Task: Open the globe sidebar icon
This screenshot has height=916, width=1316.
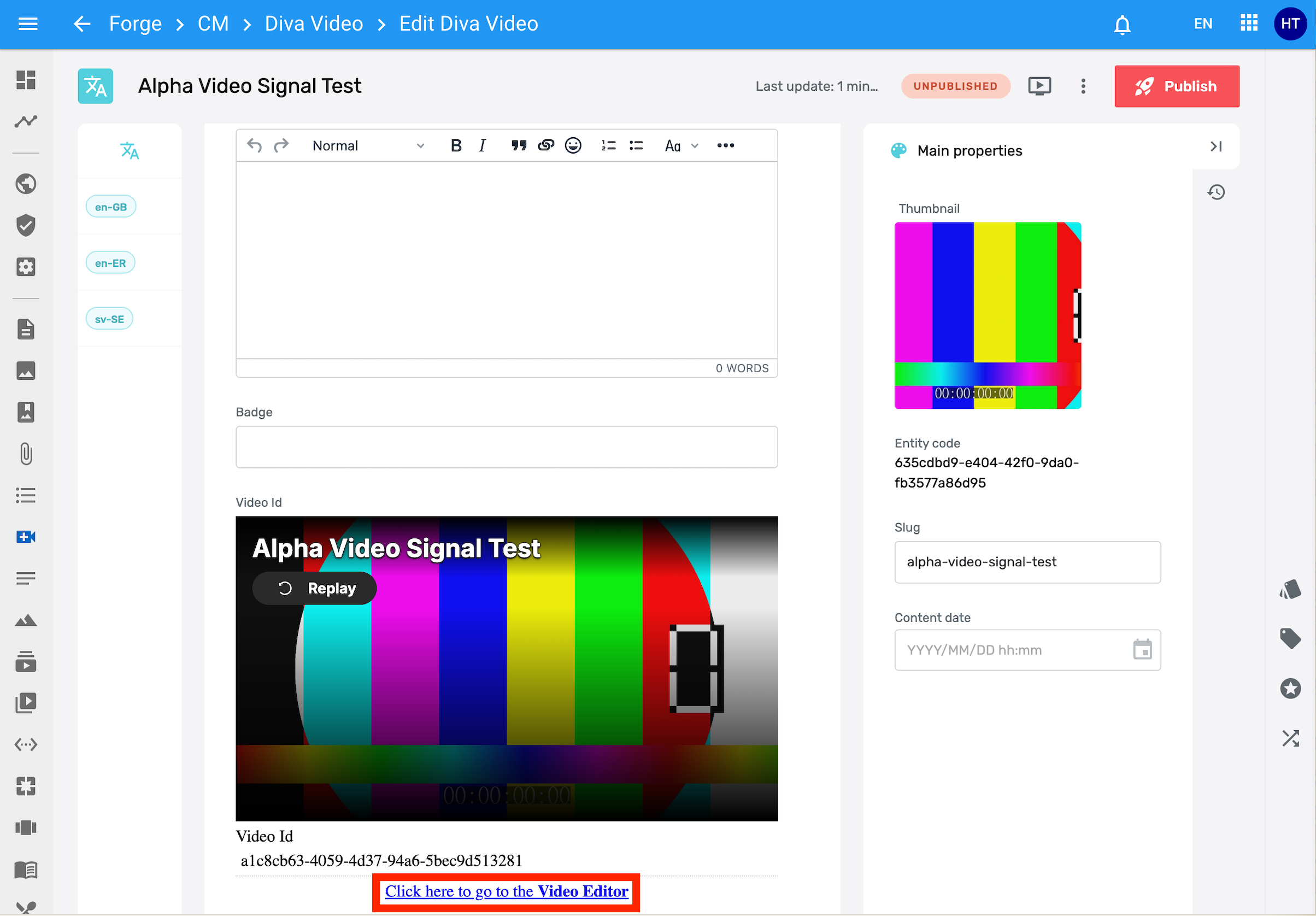Action: pyautogui.click(x=26, y=184)
